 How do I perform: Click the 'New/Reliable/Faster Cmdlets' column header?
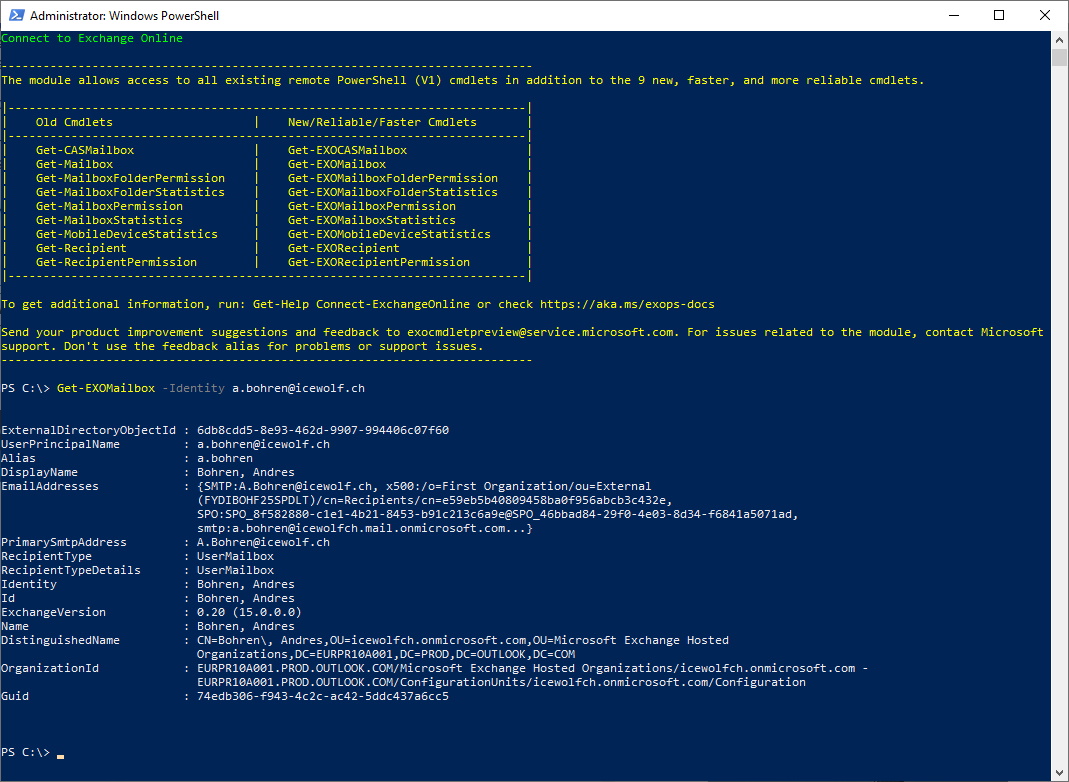coord(382,122)
